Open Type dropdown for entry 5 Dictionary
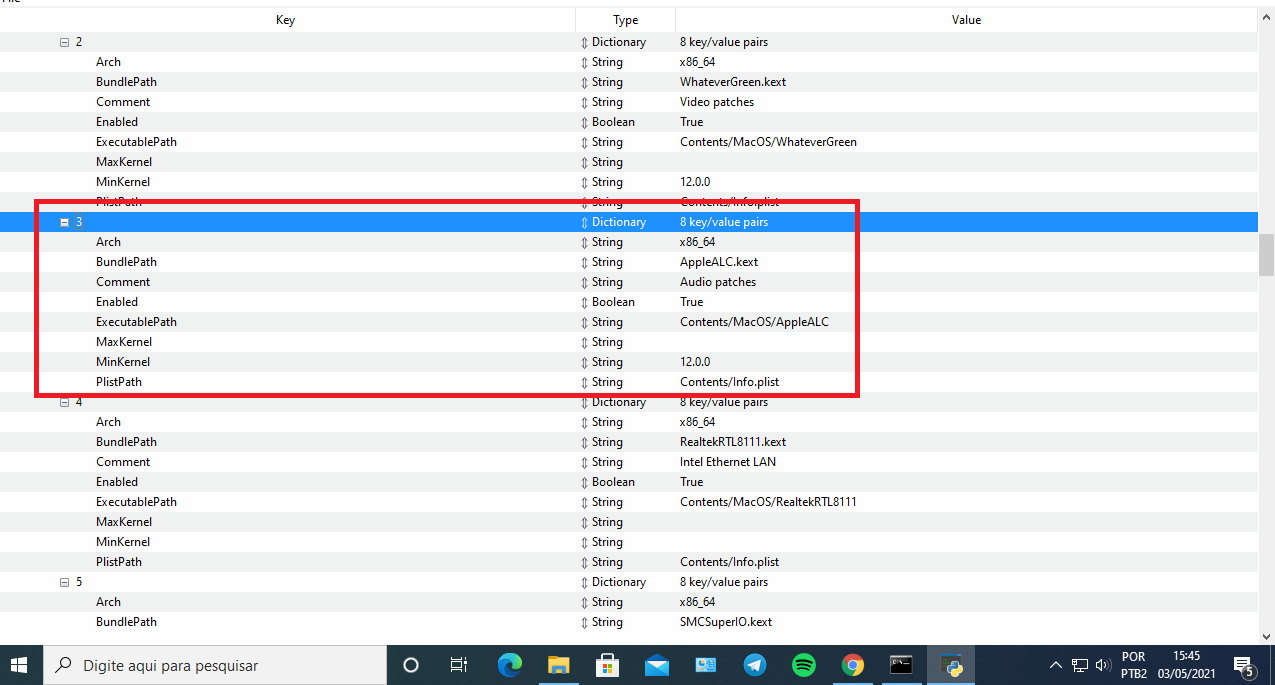 pos(585,582)
